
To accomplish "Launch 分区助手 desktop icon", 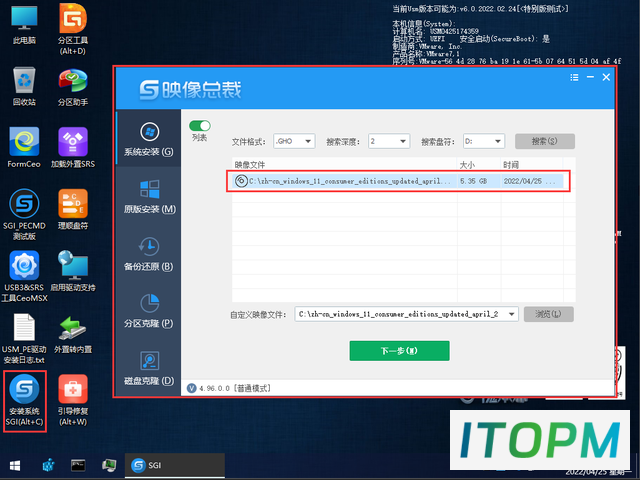I will (x=73, y=87).
